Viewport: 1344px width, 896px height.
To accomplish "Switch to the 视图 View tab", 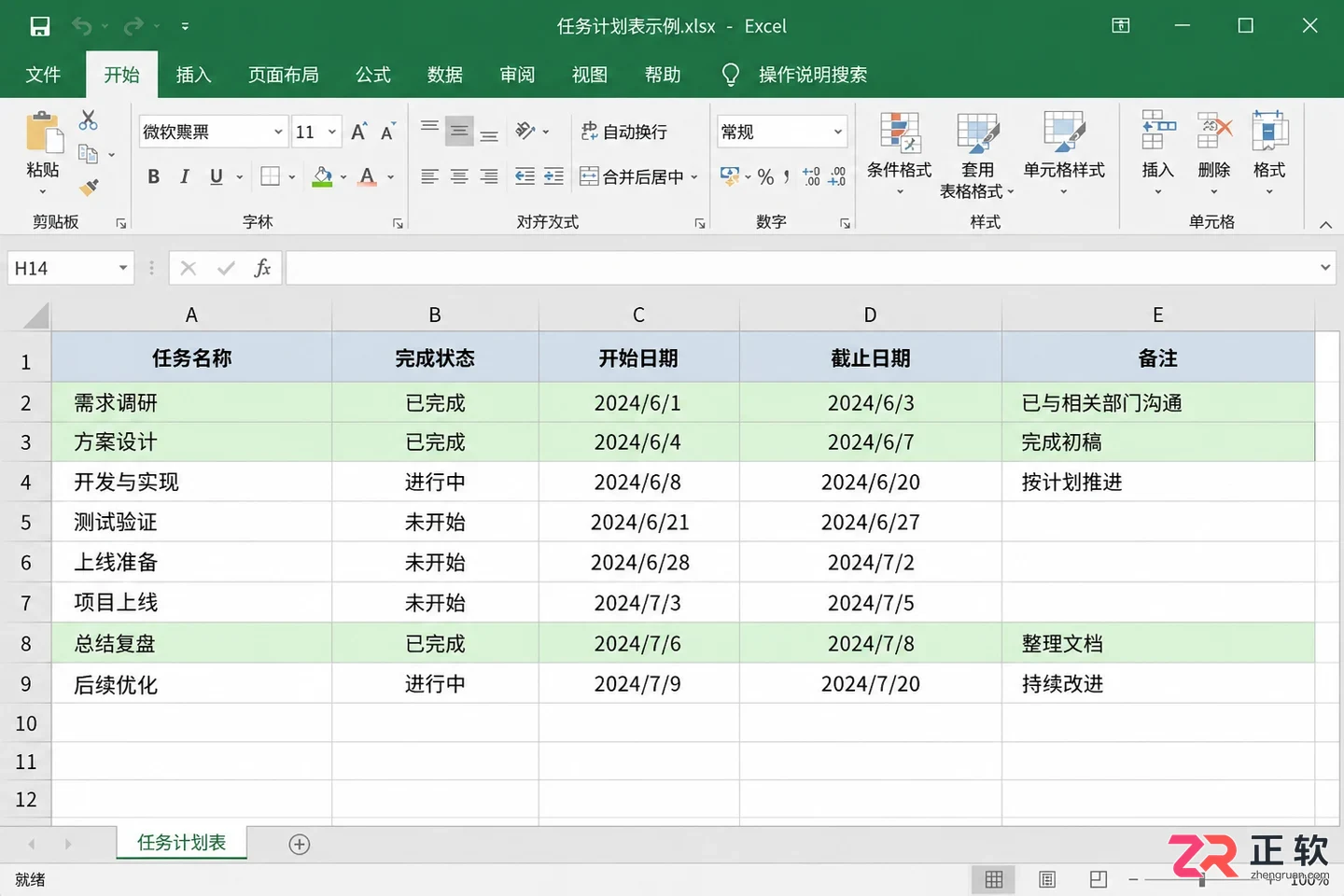I will coord(590,75).
